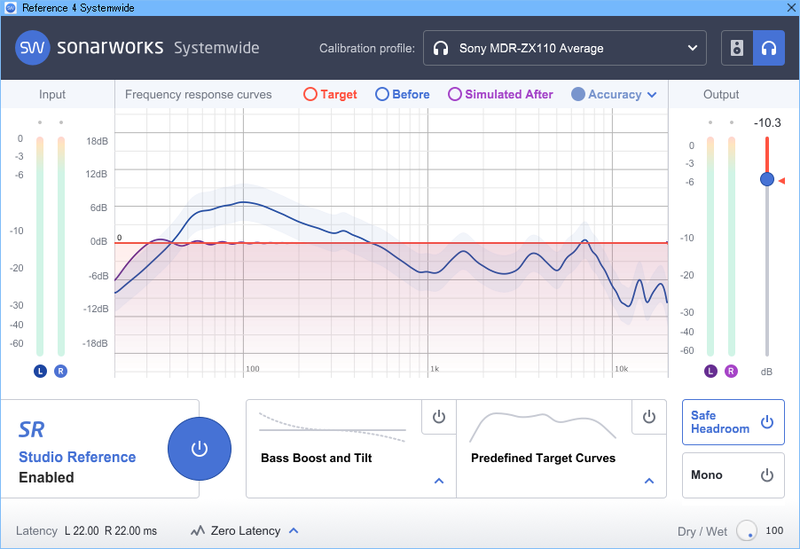Click Bass Boost tilt curve thumbnail
This screenshot has width=800, height=549.
point(332,427)
